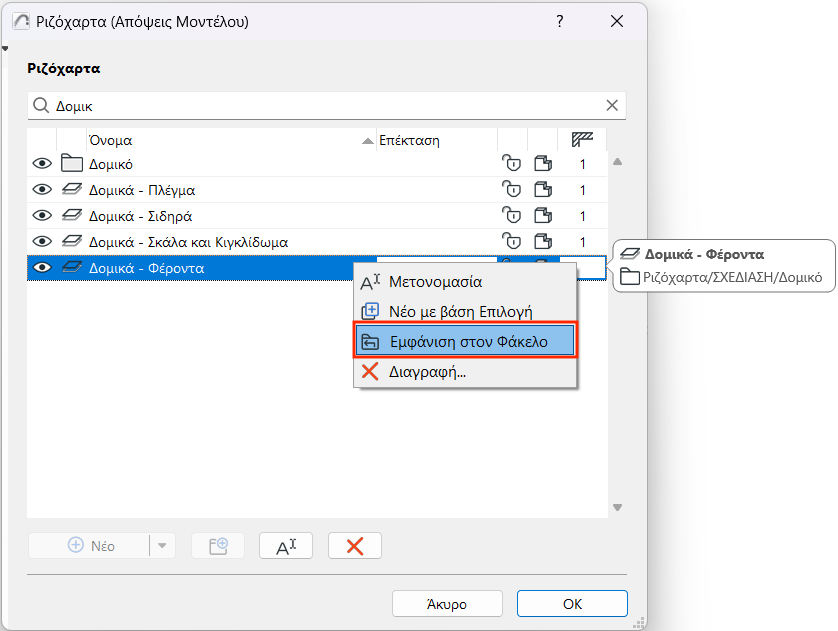Toggle lock icon for Δομικό row
This screenshot has height=631, width=838.
tap(511, 163)
